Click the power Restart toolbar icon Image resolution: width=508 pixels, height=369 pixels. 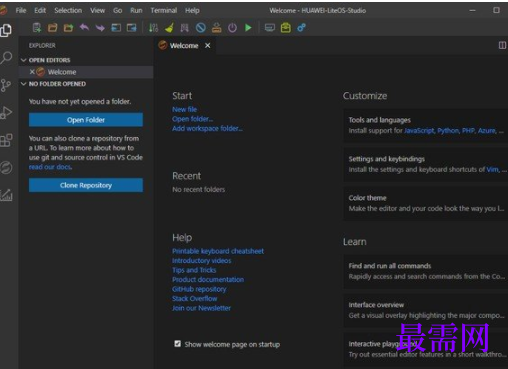232,28
